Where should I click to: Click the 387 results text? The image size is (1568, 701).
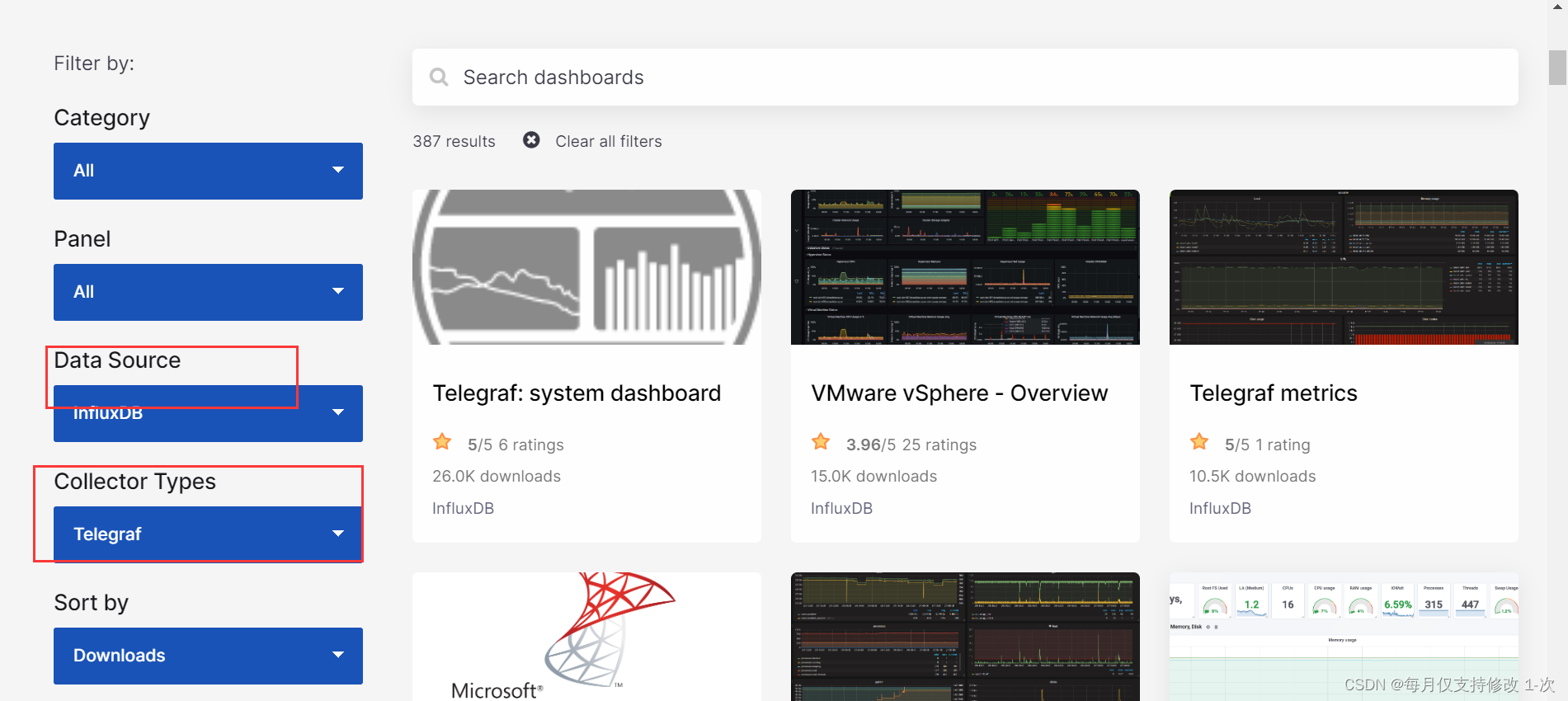click(x=454, y=141)
